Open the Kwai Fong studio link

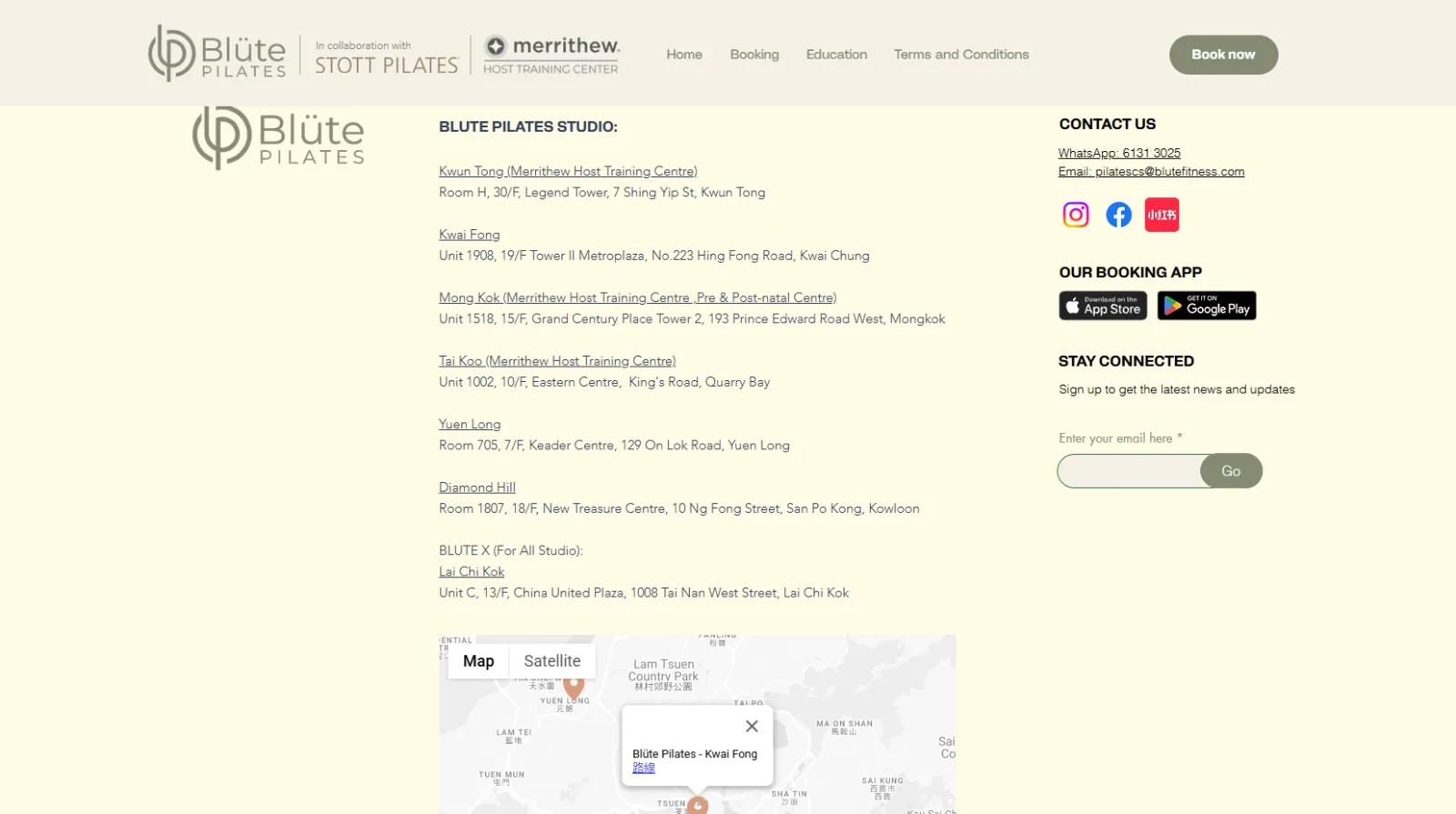click(x=470, y=235)
